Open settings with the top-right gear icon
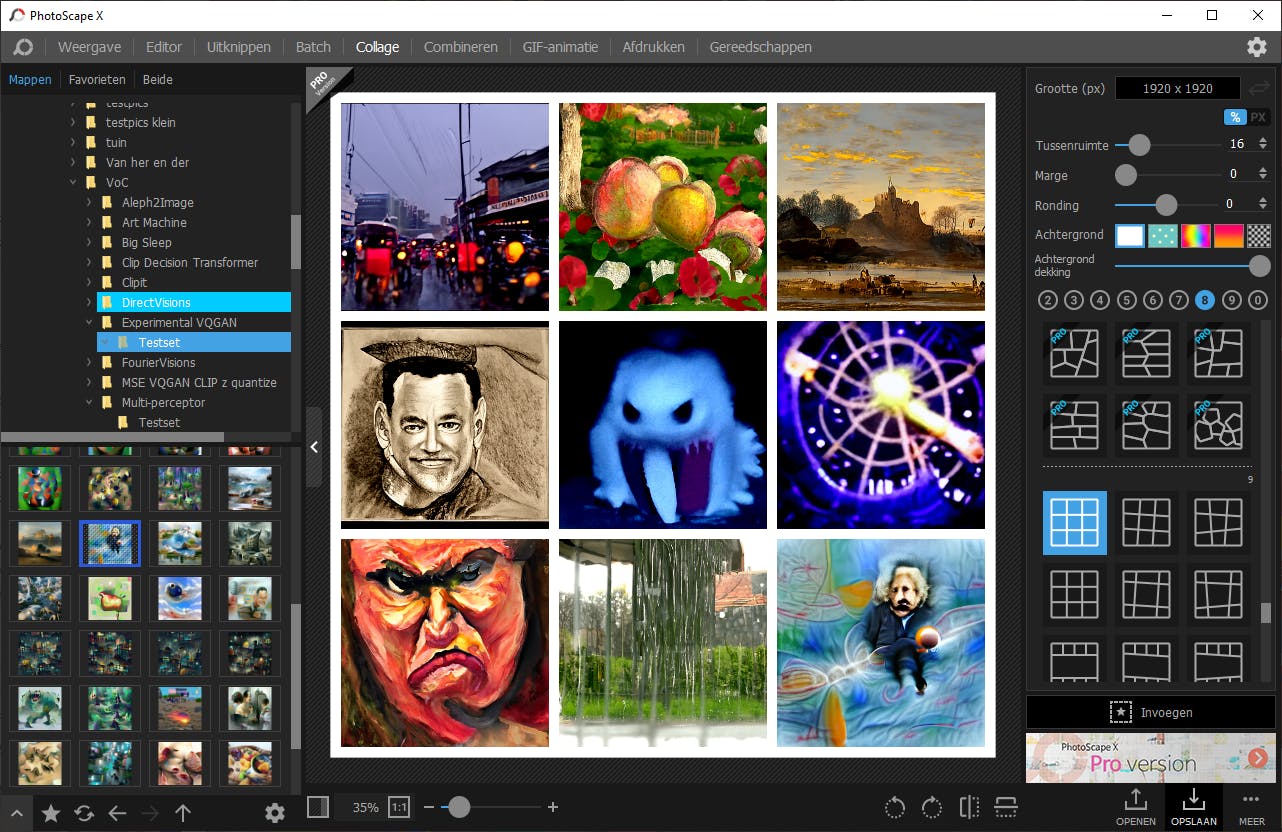The image size is (1282, 832). tap(1257, 47)
